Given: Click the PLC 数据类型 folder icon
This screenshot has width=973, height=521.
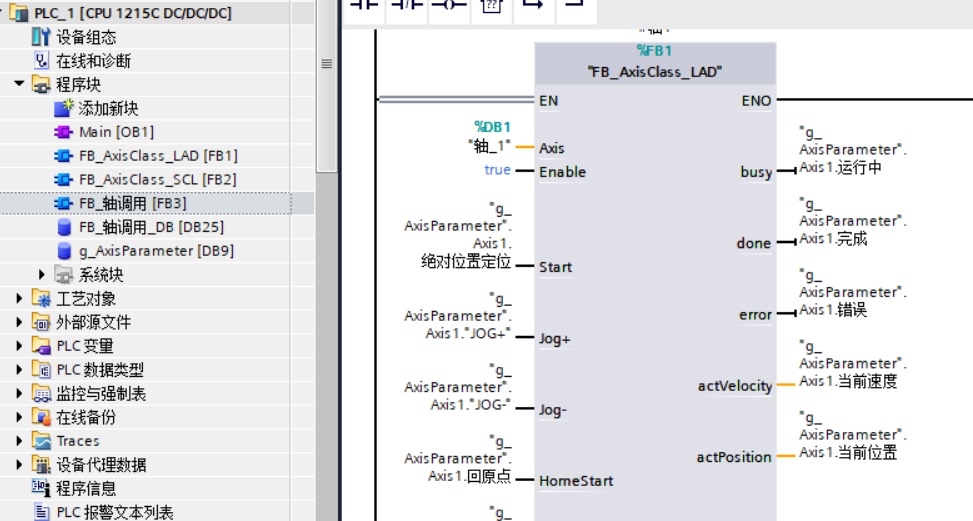Looking at the screenshot, I should 41,370.
